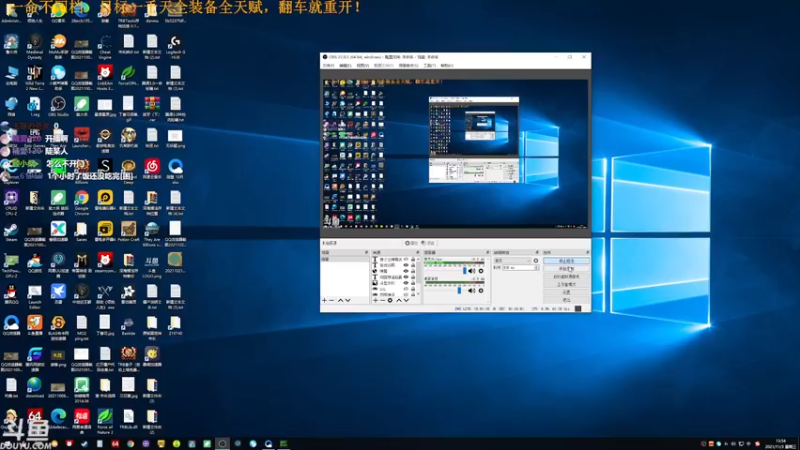800x450 pixels.
Task: Open OBS Settings from Controls panel
Action: point(566,292)
